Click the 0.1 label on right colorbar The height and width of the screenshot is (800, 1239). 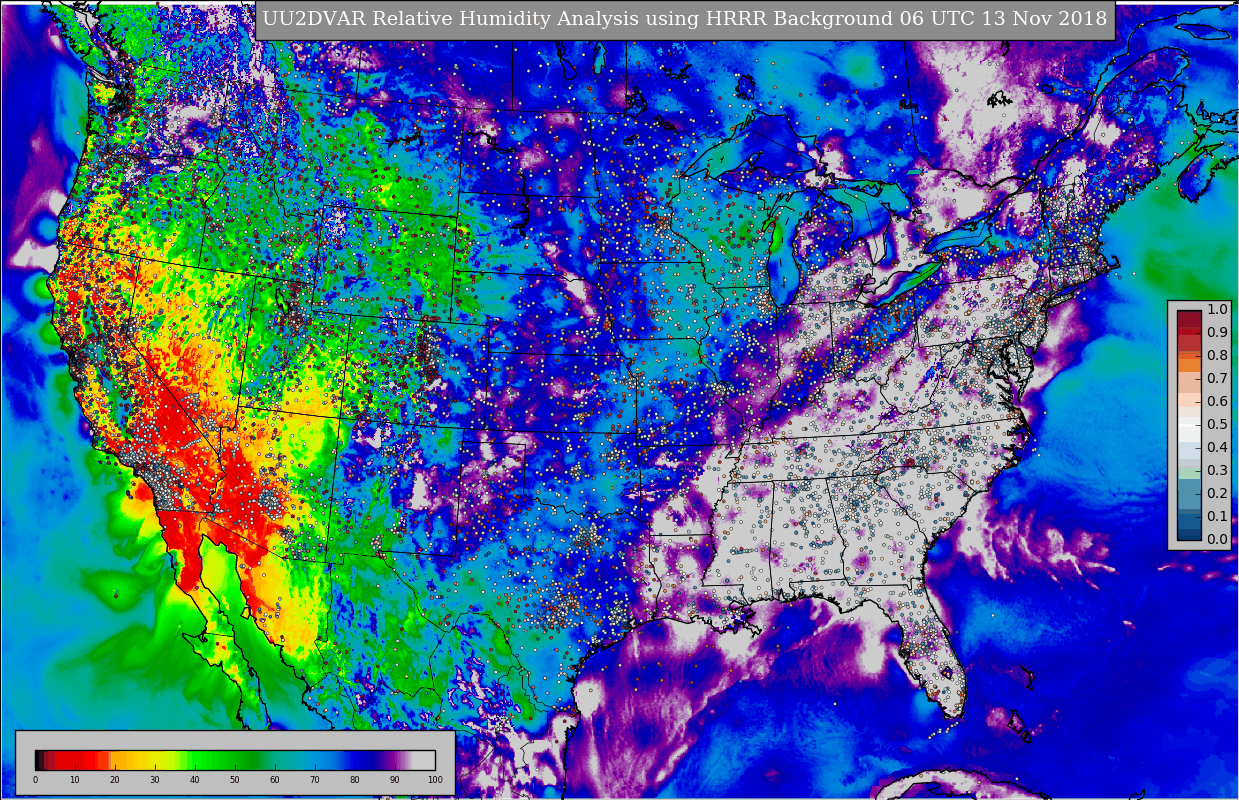[1217, 516]
